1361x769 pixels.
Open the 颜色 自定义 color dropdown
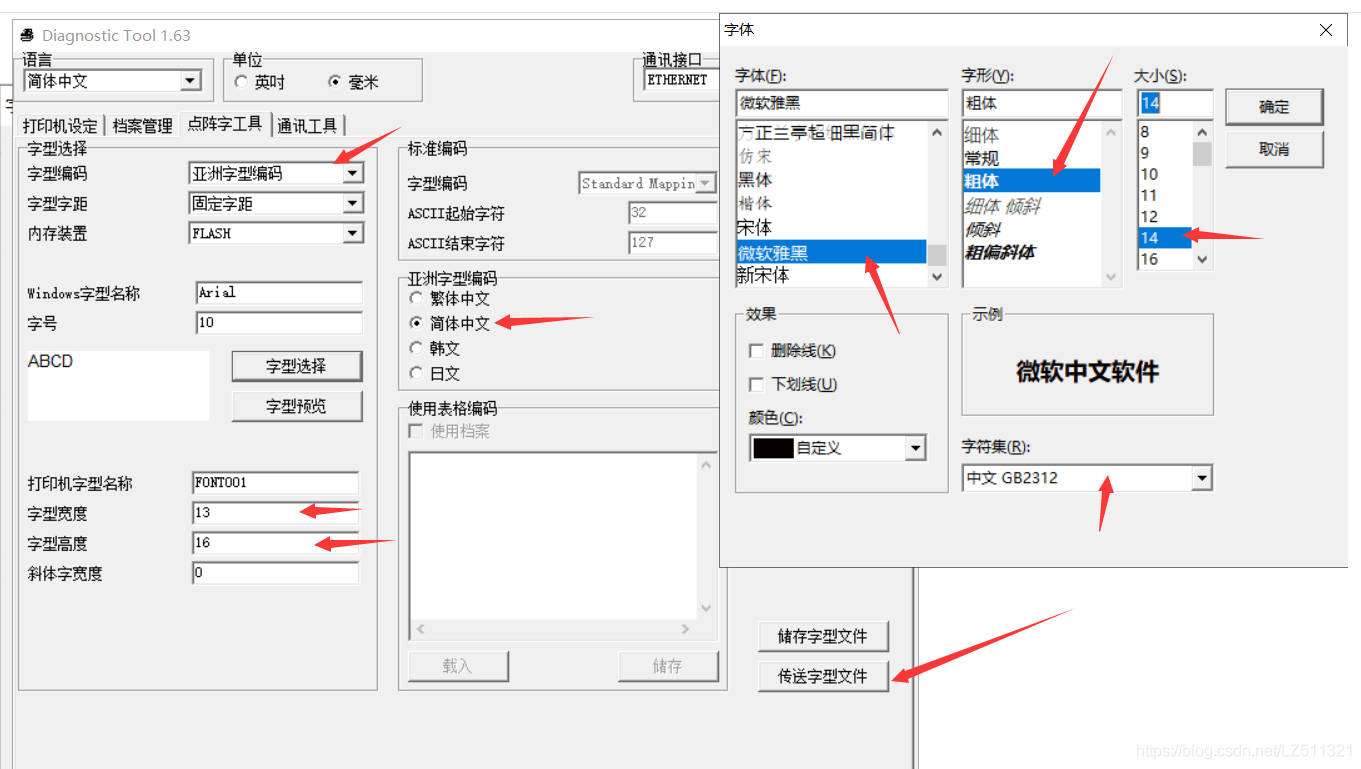point(915,448)
